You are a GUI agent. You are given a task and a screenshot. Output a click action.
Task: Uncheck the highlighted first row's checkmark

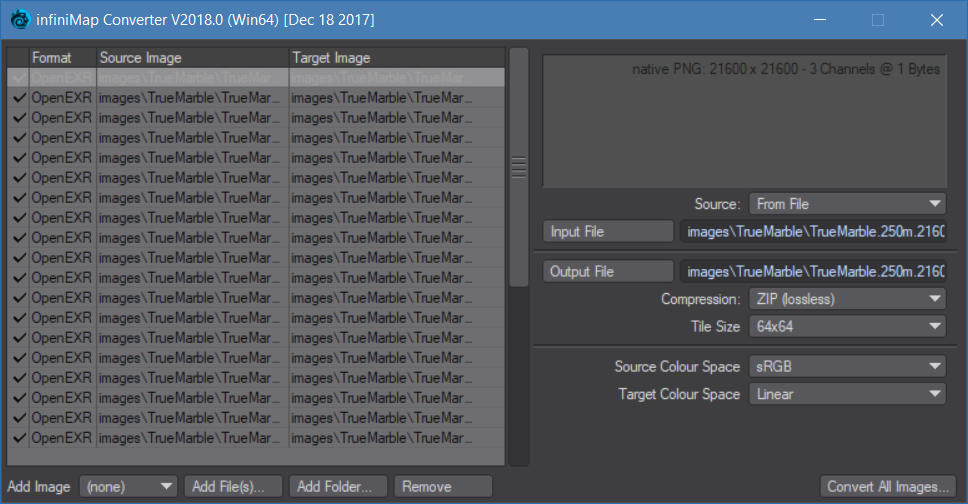pyautogui.click(x=19, y=78)
